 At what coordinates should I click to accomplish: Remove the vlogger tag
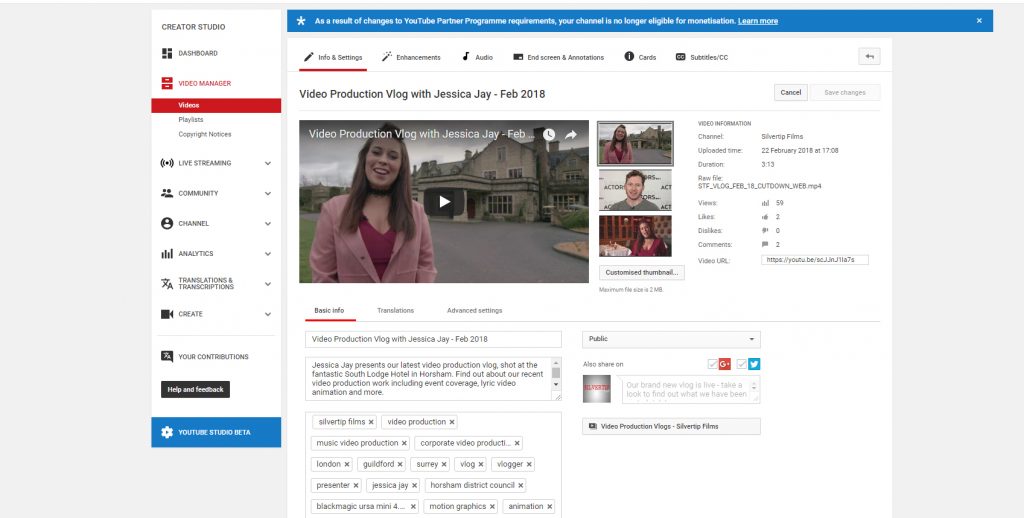(x=529, y=464)
